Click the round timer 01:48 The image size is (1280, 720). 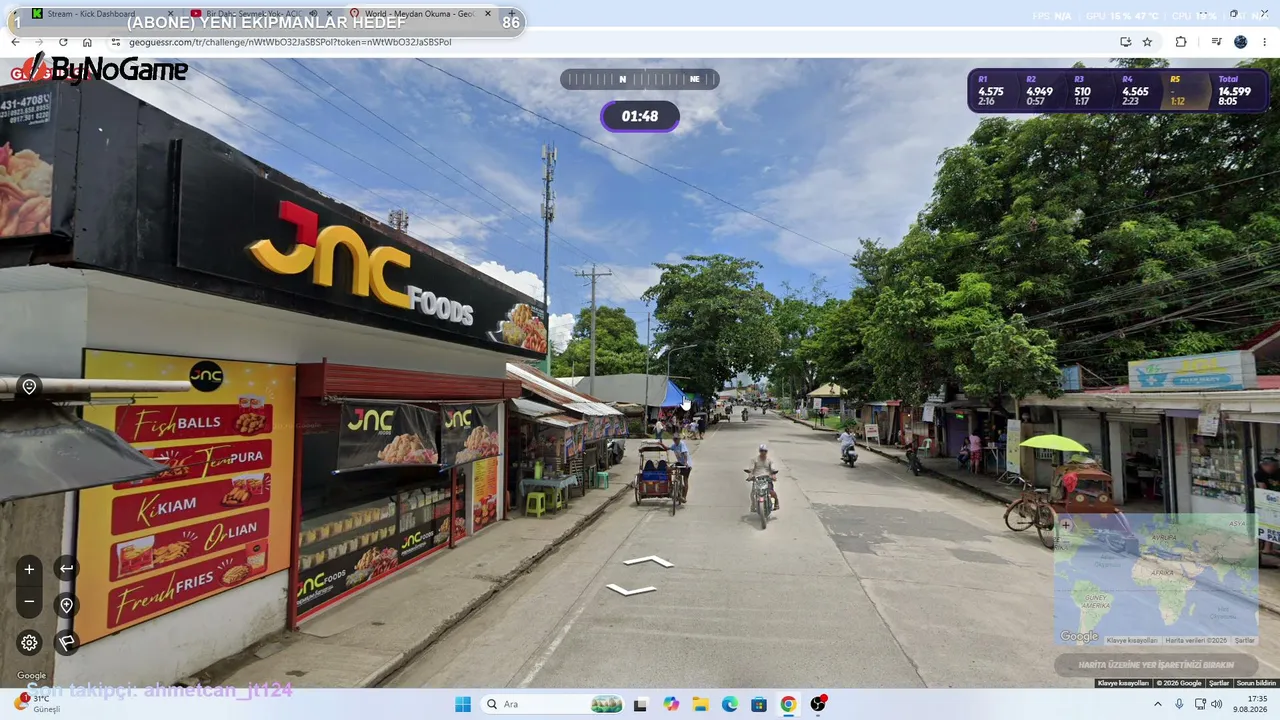[x=640, y=116]
